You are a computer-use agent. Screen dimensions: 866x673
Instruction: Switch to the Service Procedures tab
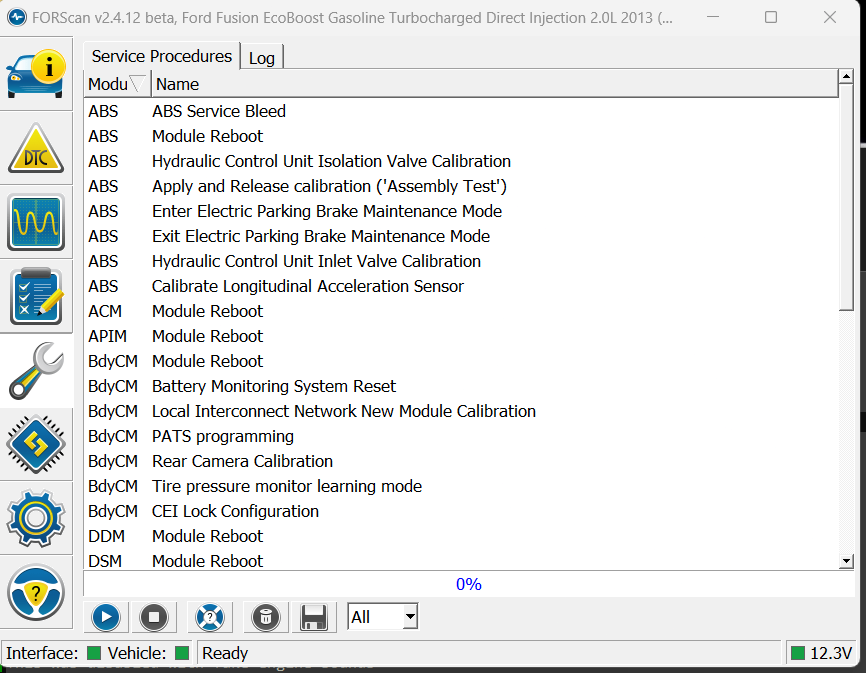(162, 56)
